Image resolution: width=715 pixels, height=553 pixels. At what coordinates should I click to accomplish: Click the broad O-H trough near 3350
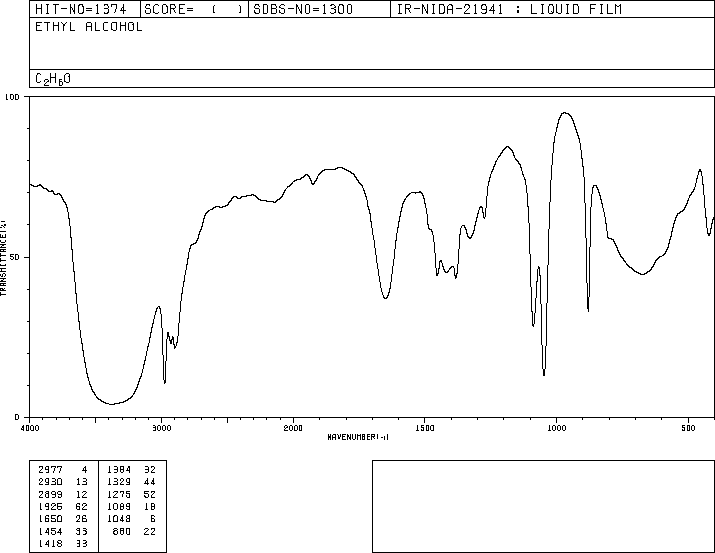(113, 403)
